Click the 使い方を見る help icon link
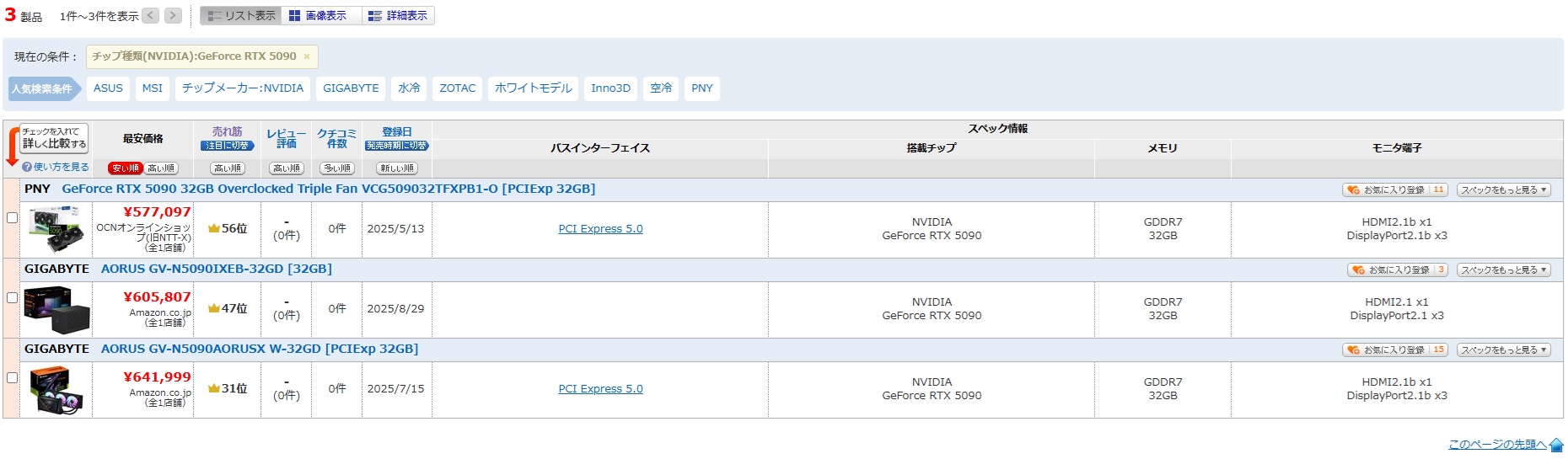The width and height of the screenshot is (1568, 459). point(27,167)
